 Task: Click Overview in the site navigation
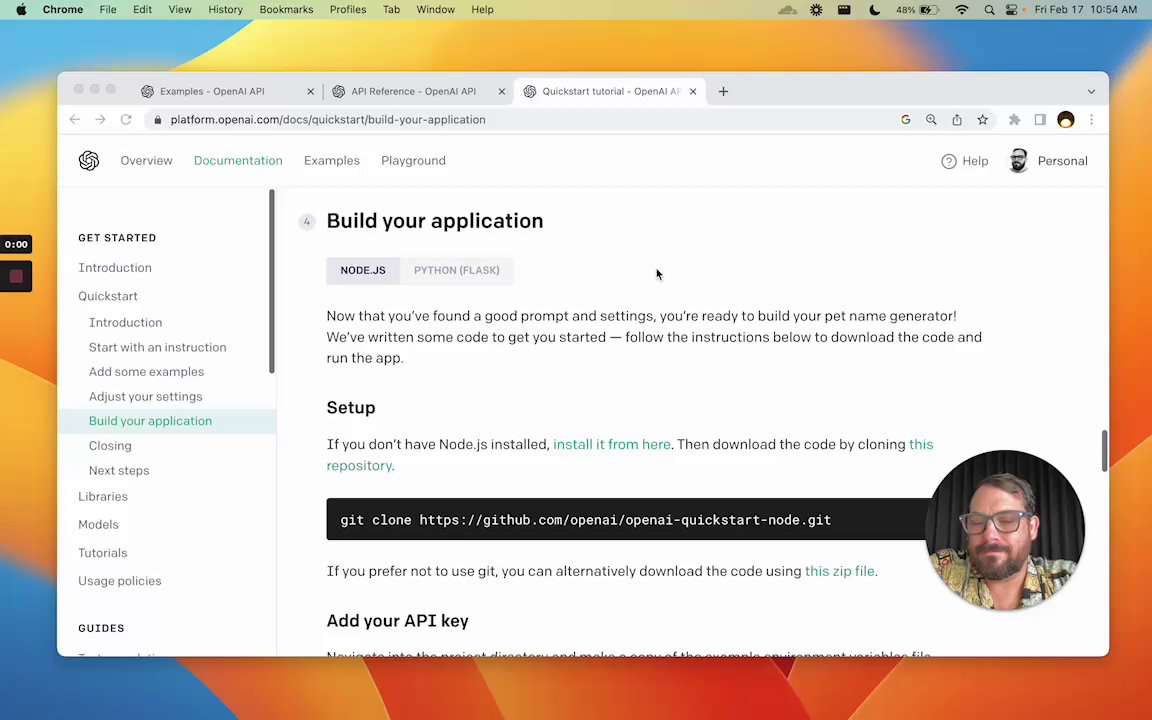[146, 161]
